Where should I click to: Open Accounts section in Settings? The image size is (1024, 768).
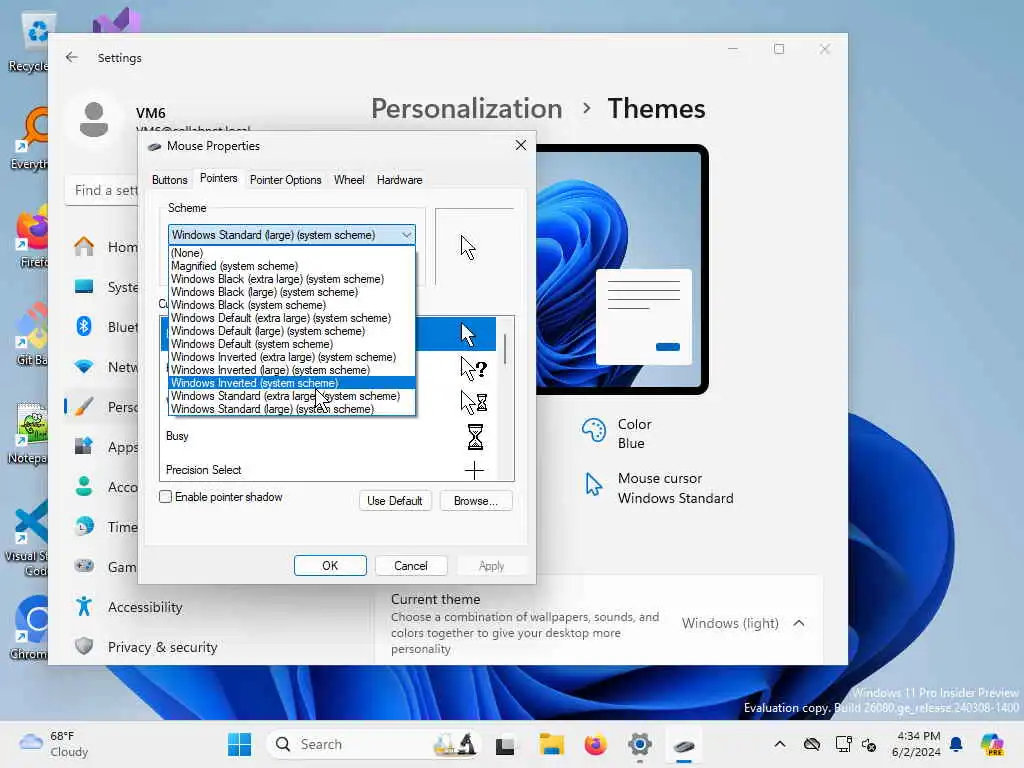click(x=104, y=487)
